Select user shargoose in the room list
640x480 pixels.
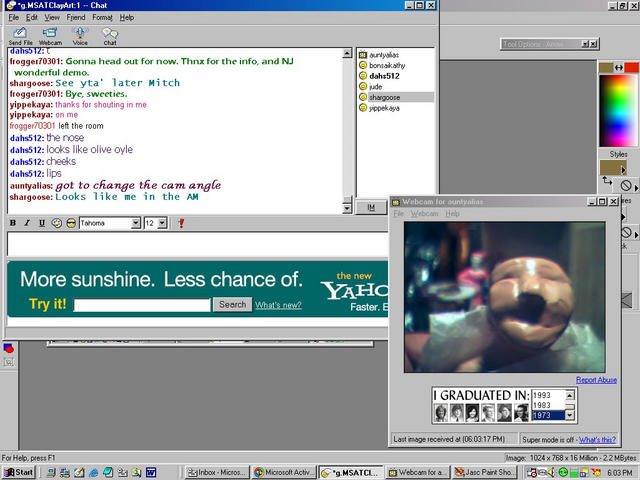[384, 97]
